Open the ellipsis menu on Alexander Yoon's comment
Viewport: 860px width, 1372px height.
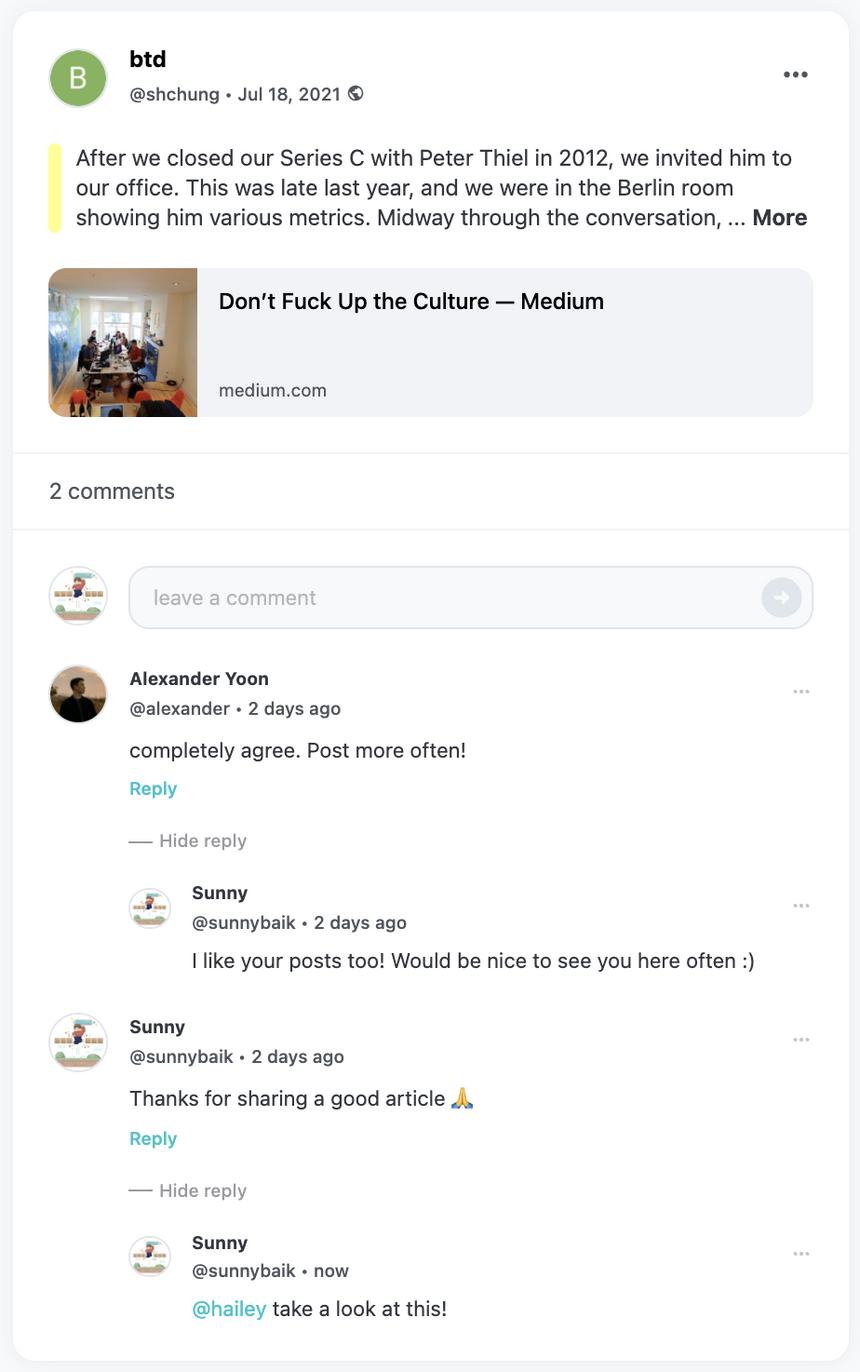[800, 691]
